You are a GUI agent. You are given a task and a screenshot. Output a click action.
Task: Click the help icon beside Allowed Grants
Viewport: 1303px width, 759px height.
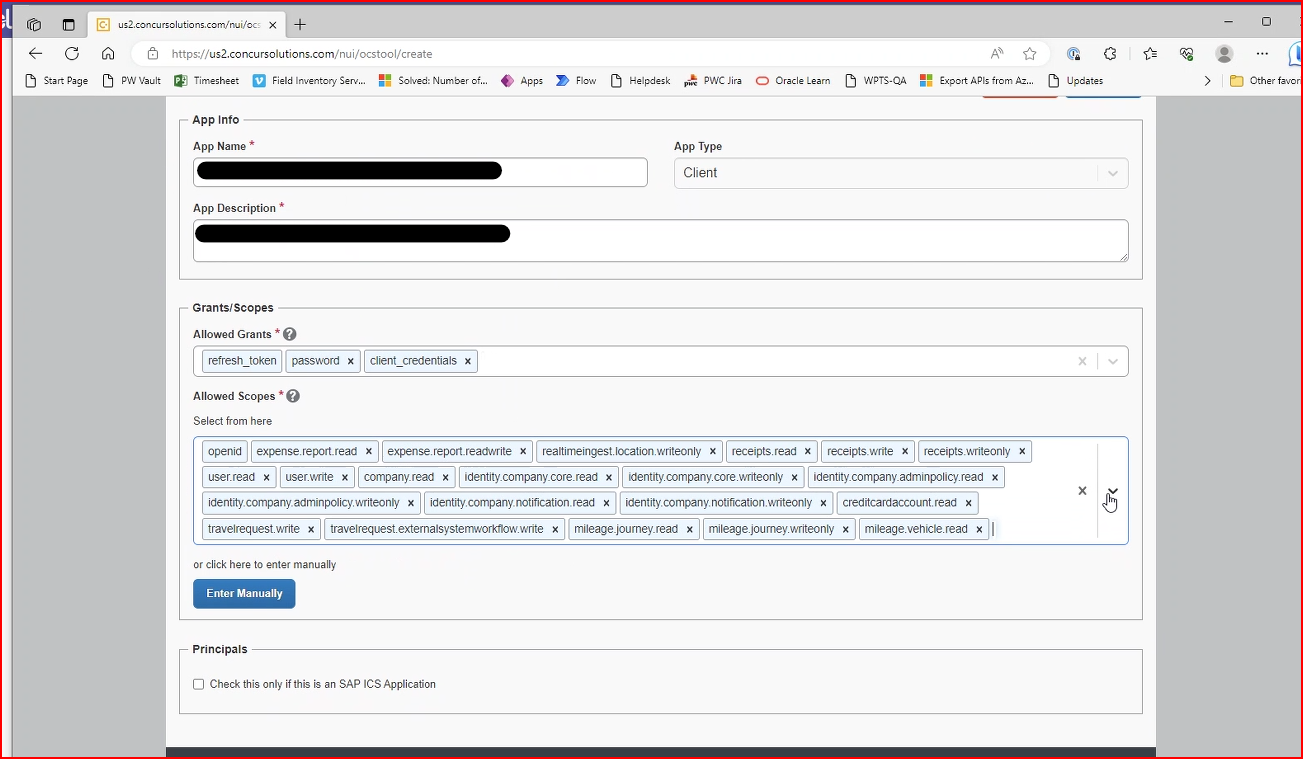pos(290,334)
